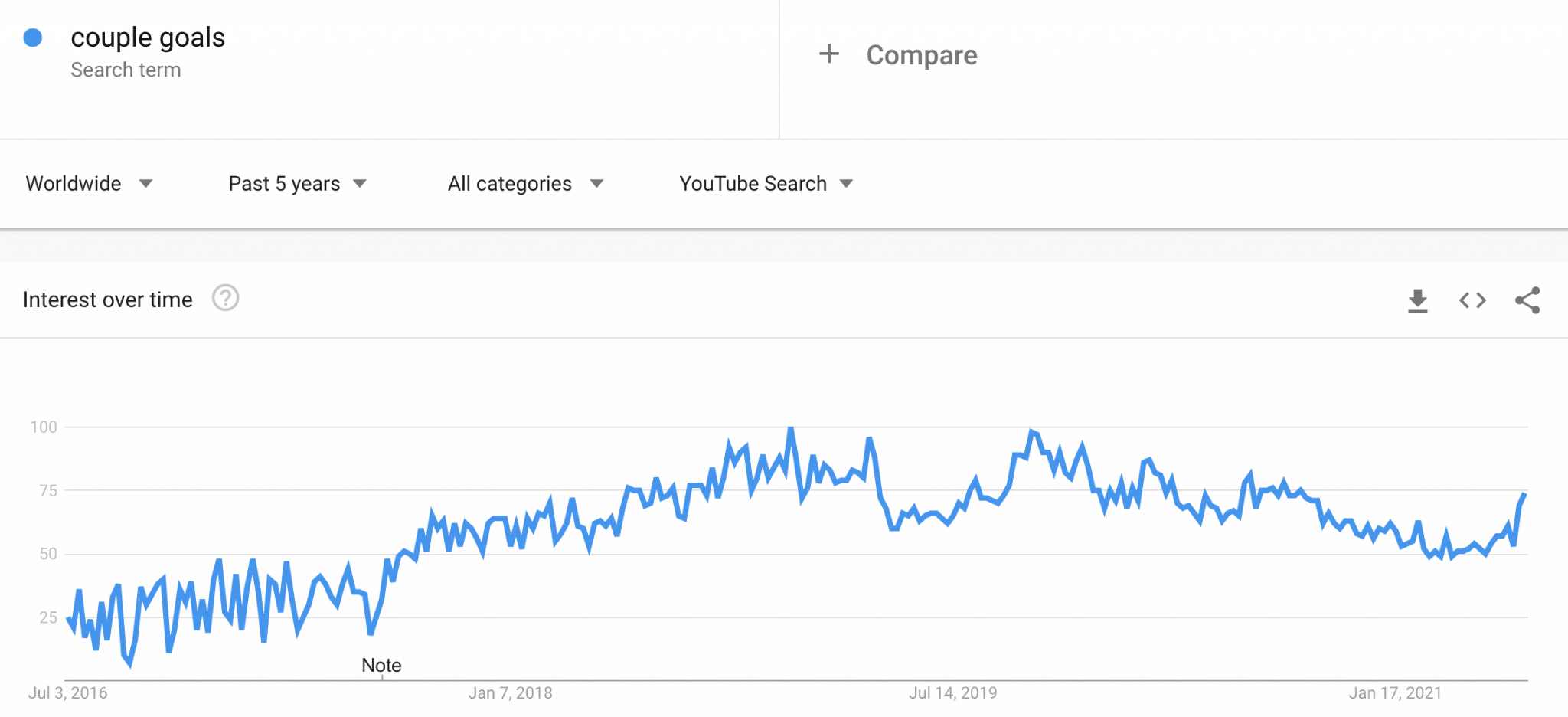1568x717 pixels.
Task: Click the Compare field
Action: pyautogui.click(x=921, y=54)
